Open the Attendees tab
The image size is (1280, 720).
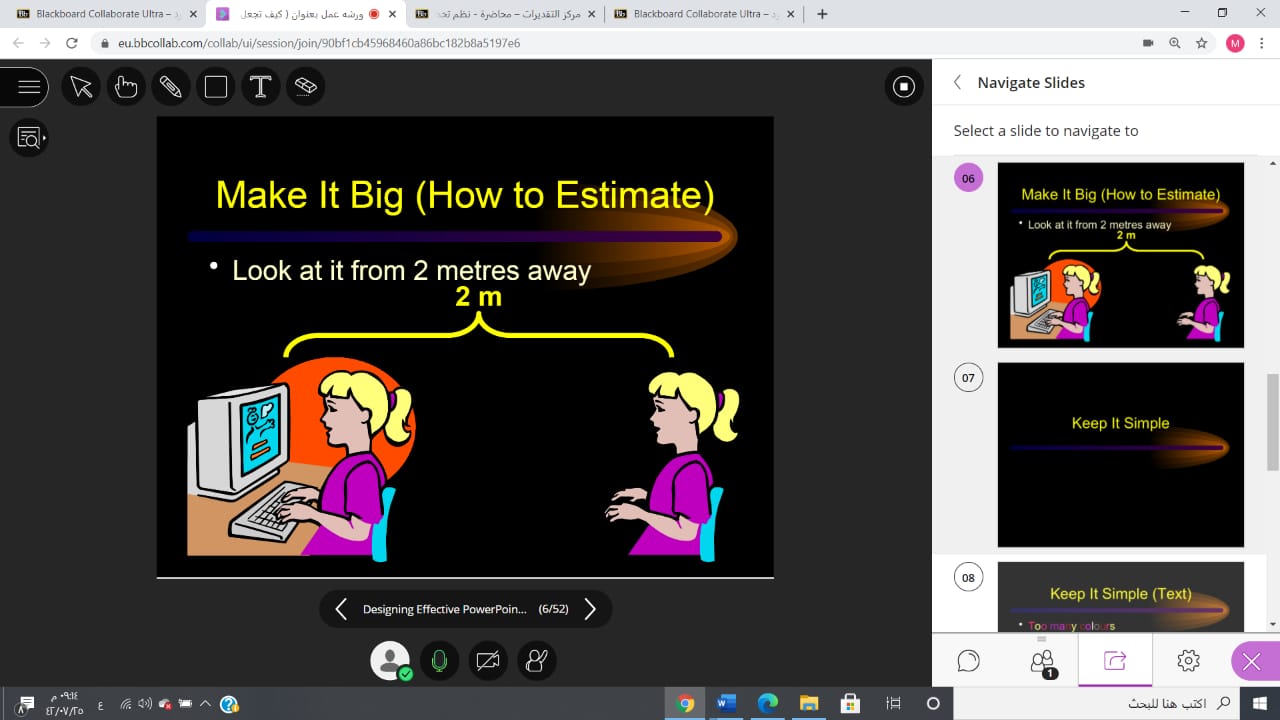click(x=1042, y=660)
